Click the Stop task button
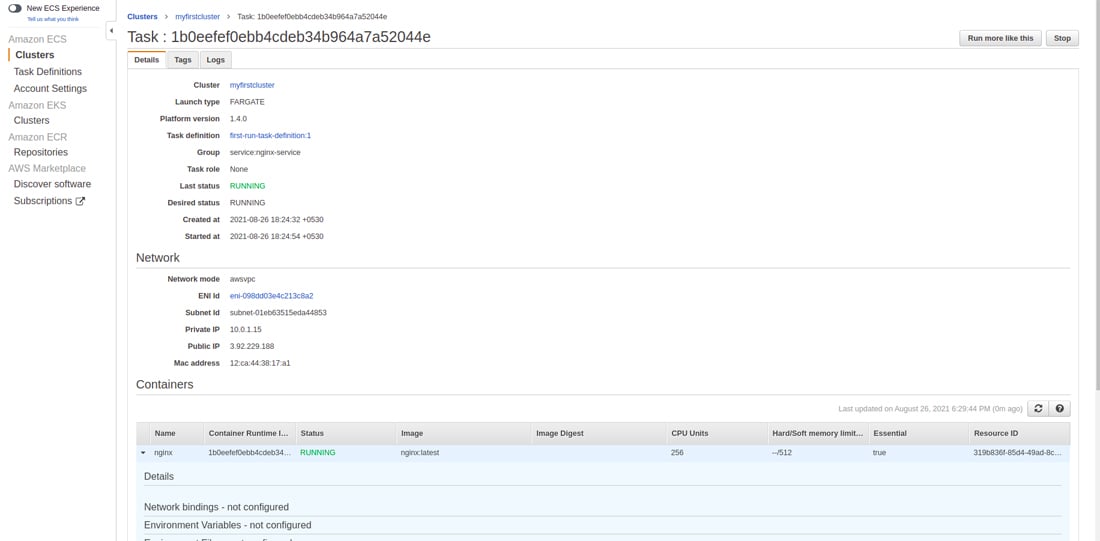This screenshot has height=541, width=1100. pyautogui.click(x=1062, y=38)
